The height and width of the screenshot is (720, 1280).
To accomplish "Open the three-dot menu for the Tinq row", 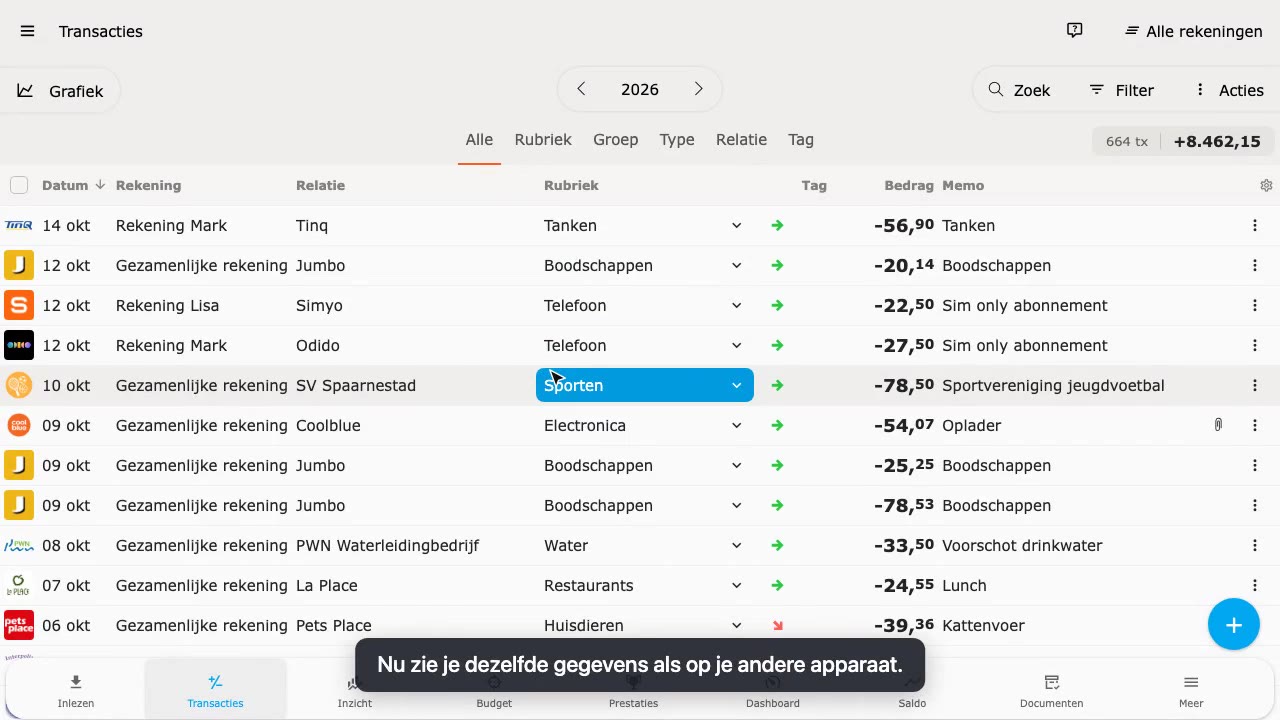I will point(1255,225).
